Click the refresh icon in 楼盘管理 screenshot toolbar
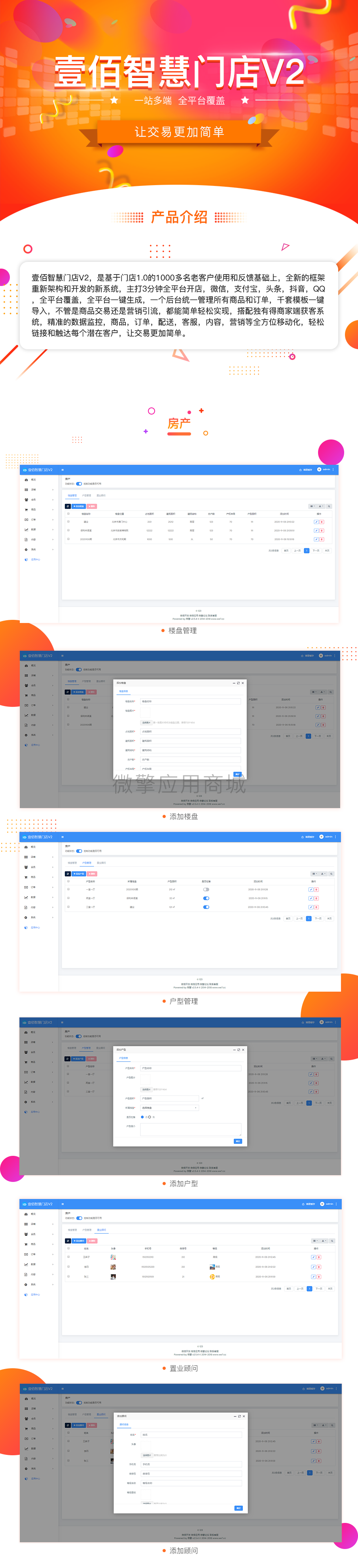 pos(68,506)
